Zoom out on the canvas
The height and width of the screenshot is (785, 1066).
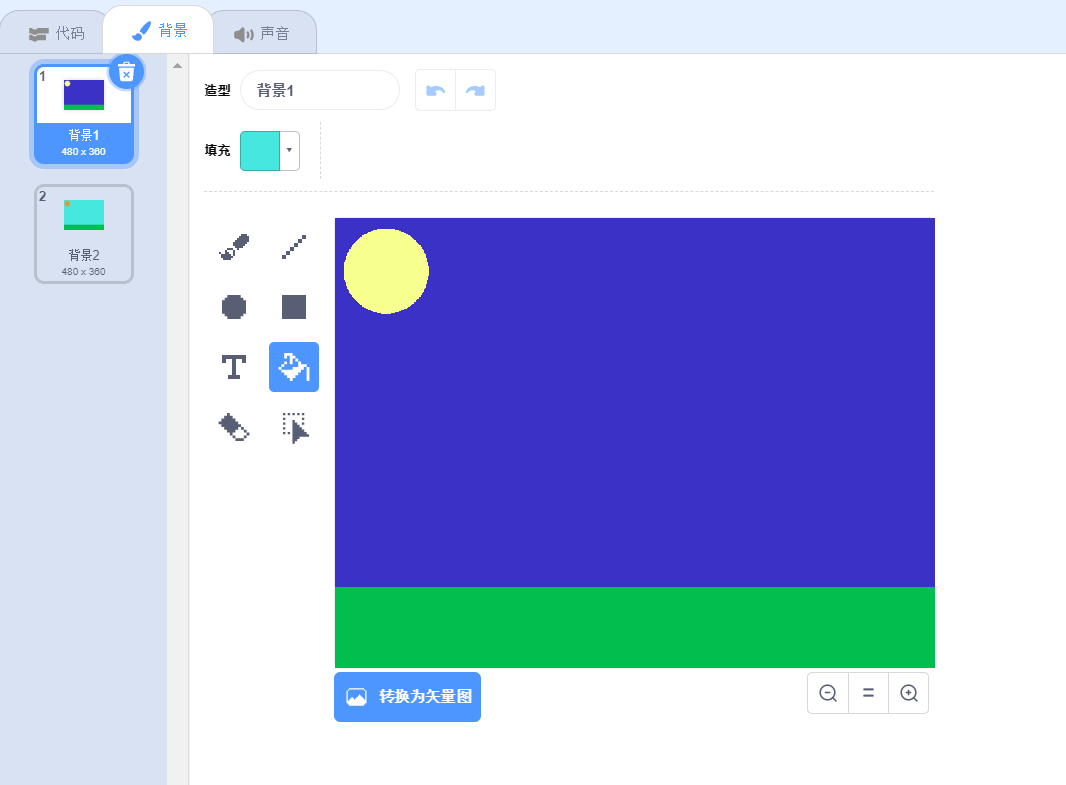coord(827,692)
